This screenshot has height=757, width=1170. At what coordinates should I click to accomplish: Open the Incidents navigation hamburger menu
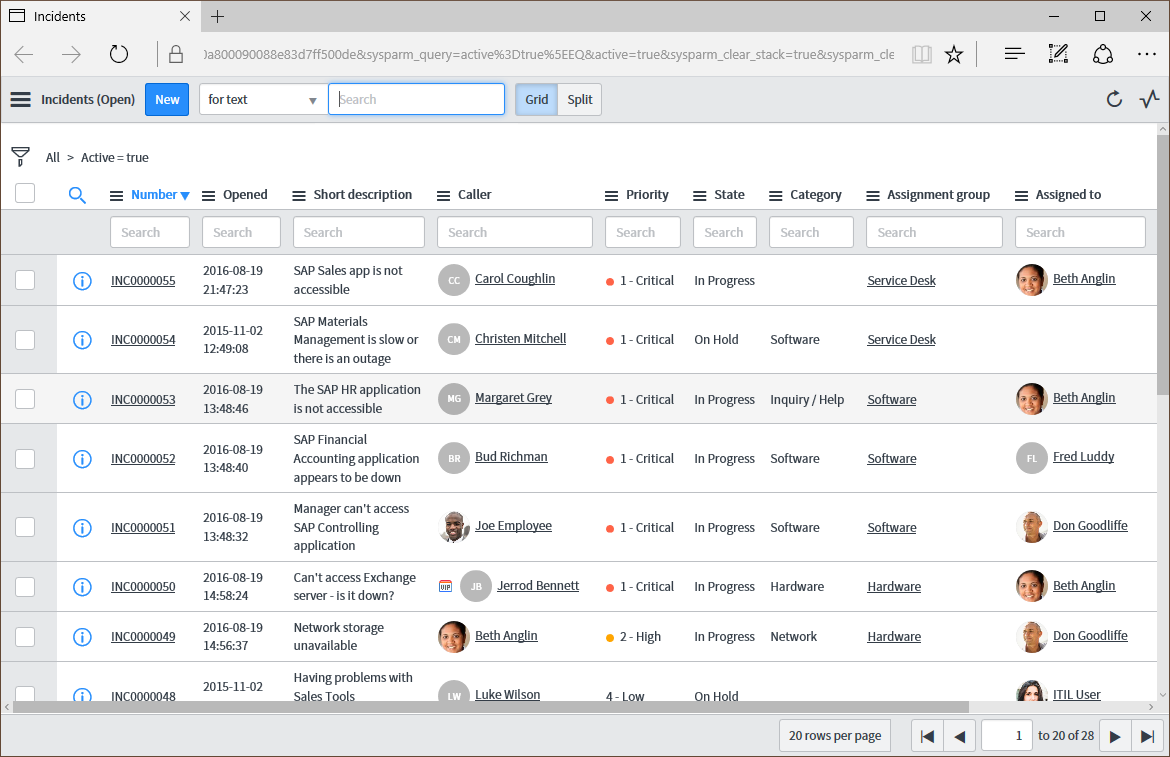coord(20,99)
